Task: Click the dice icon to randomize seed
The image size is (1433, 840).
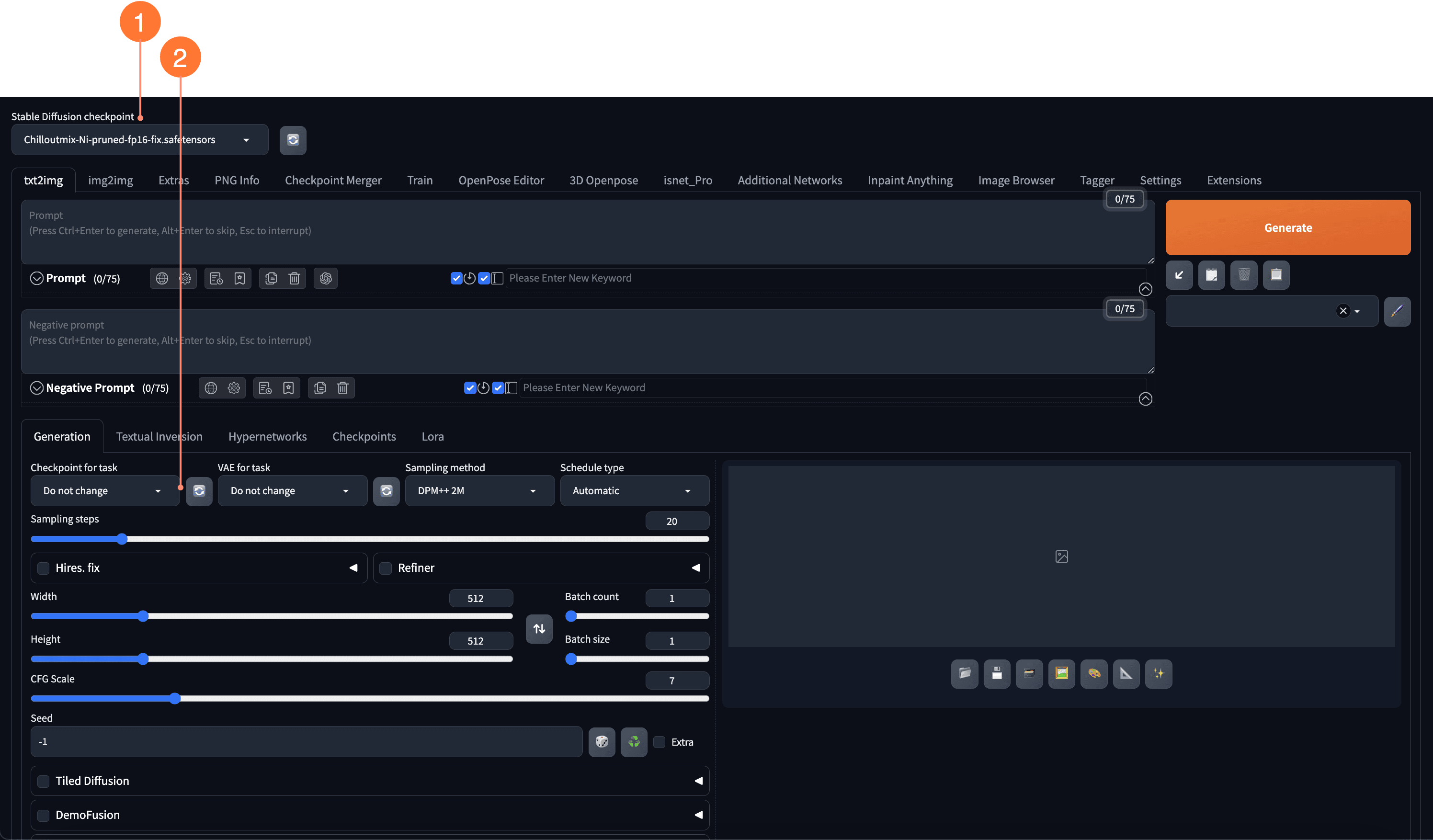Action: pyautogui.click(x=602, y=742)
